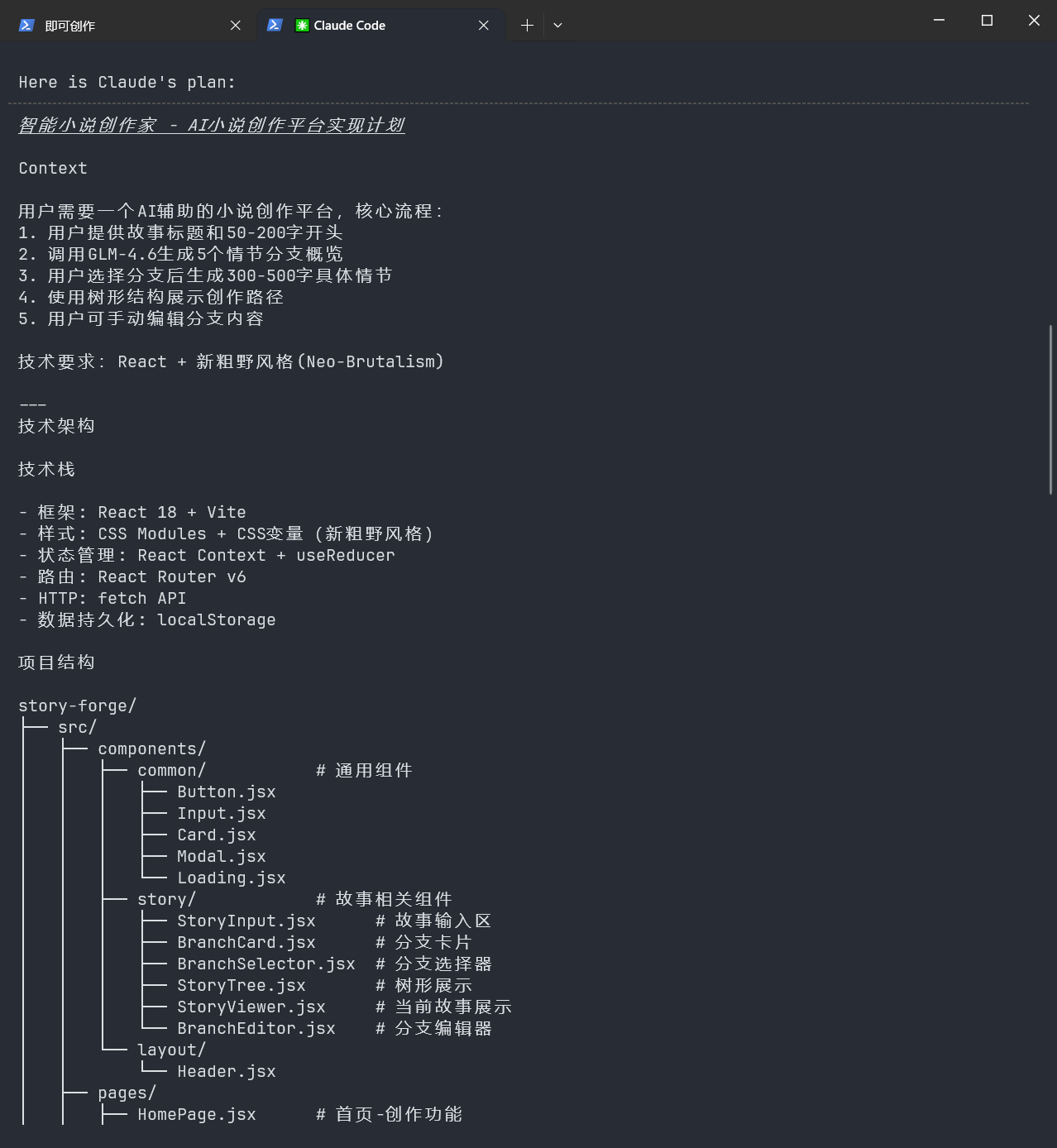Screen dimensions: 1057x1148
Task: Select HomePage.jsx under pages/
Action: point(197,1114)
